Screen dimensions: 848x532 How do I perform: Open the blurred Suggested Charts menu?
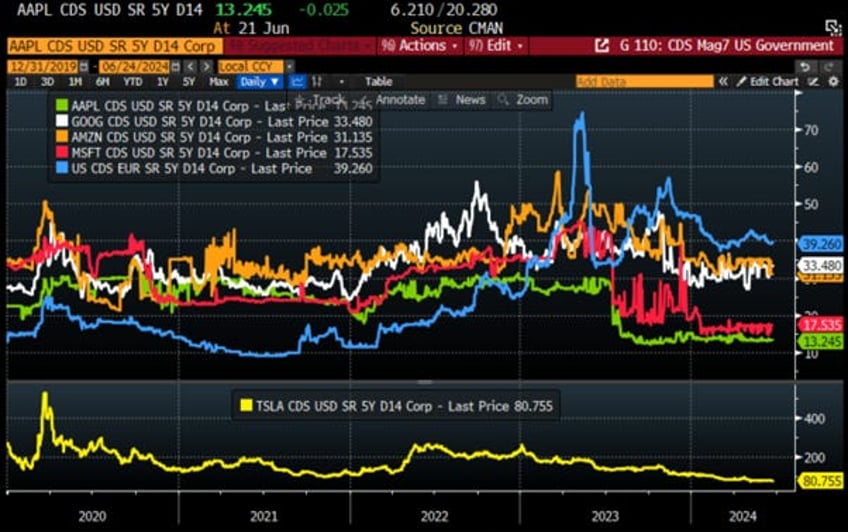pos(299,46)
